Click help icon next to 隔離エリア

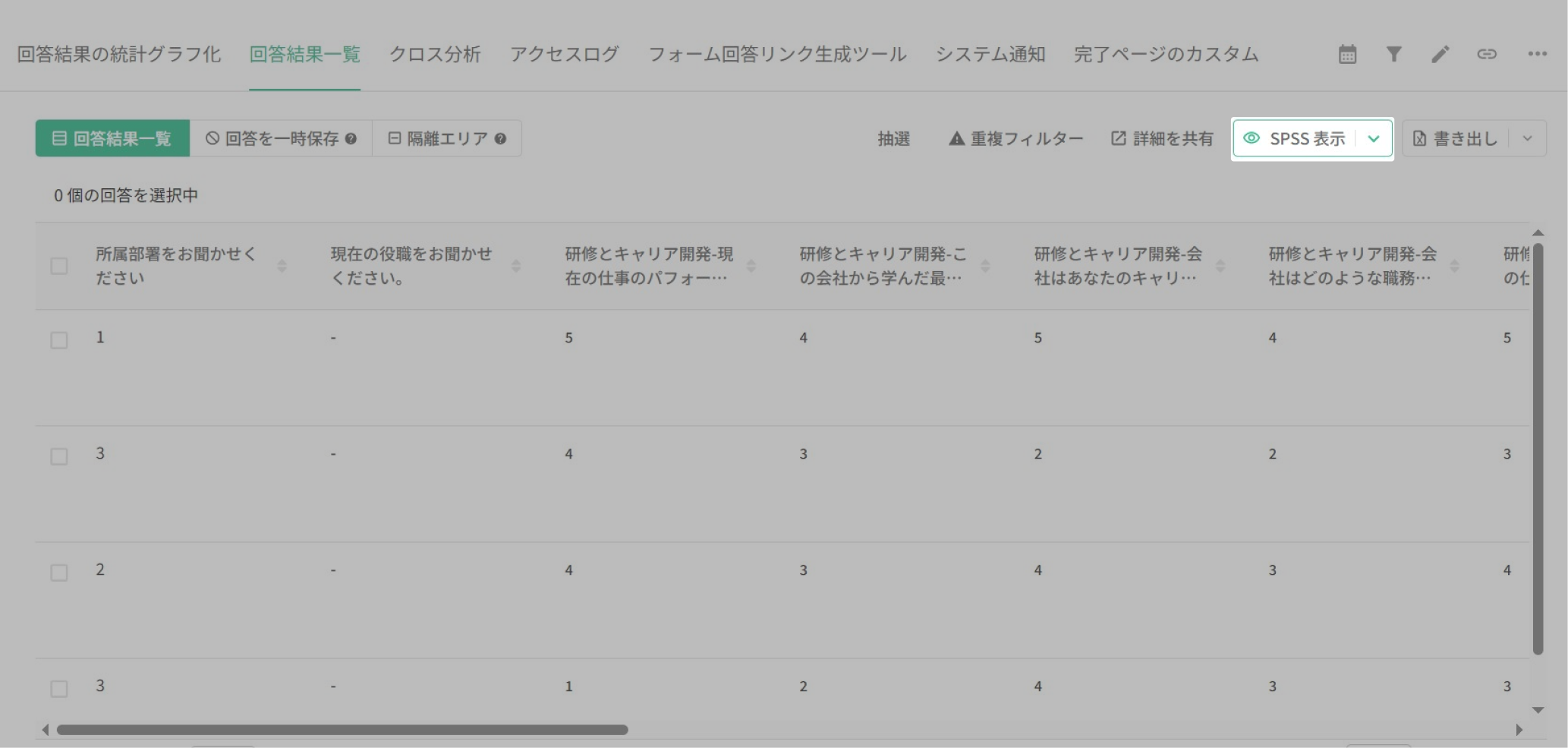tap(500, 139)
